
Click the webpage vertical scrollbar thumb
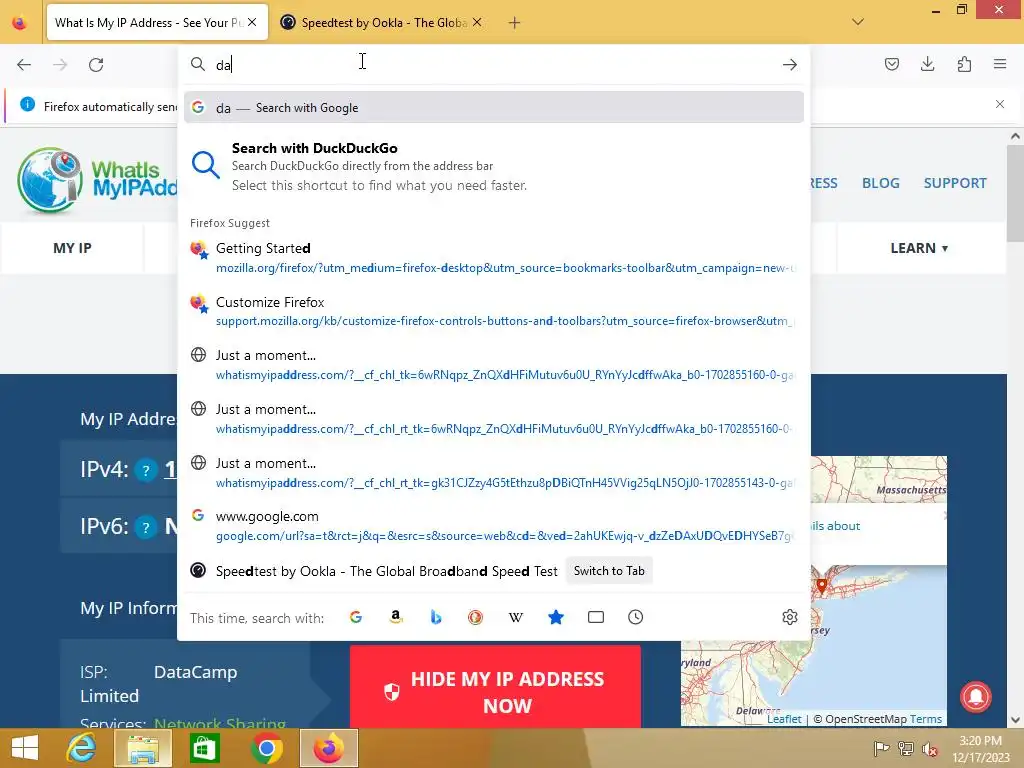coord(1015,193)
